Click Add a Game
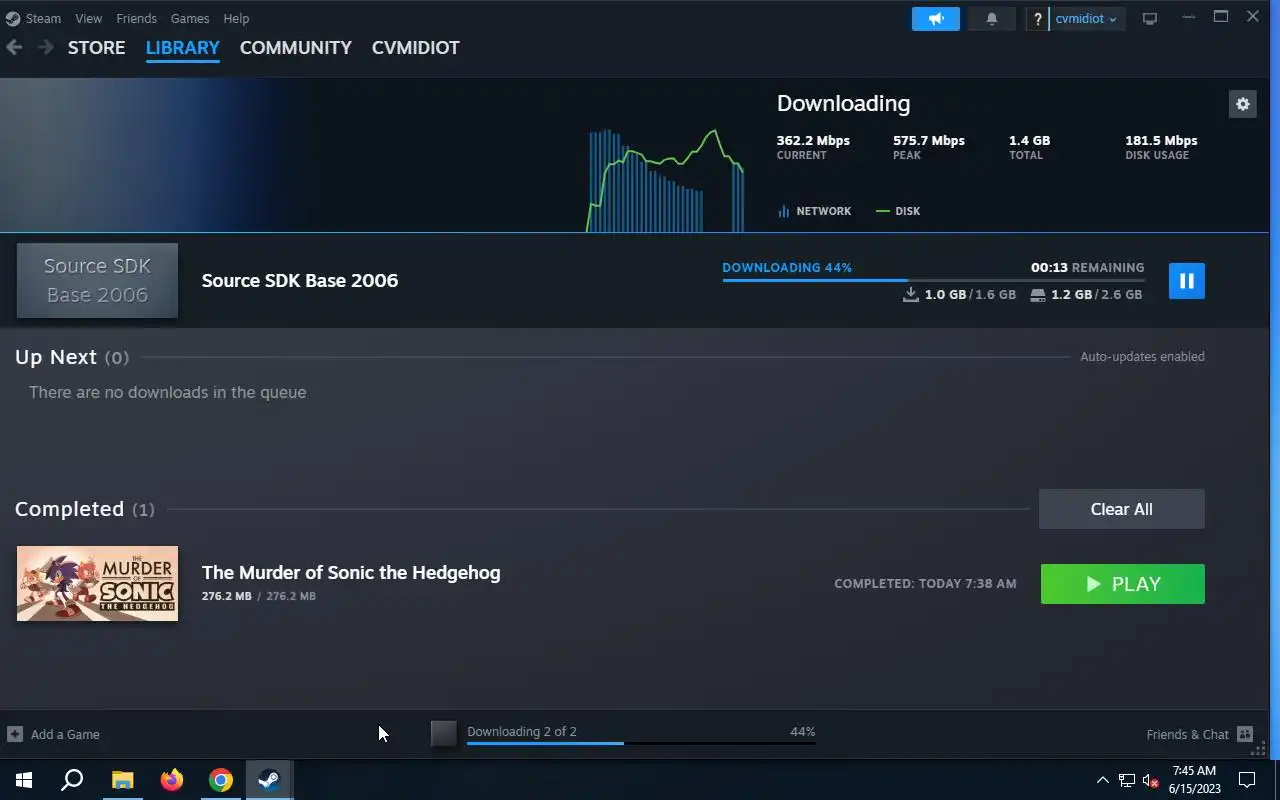 pos(54,734)
